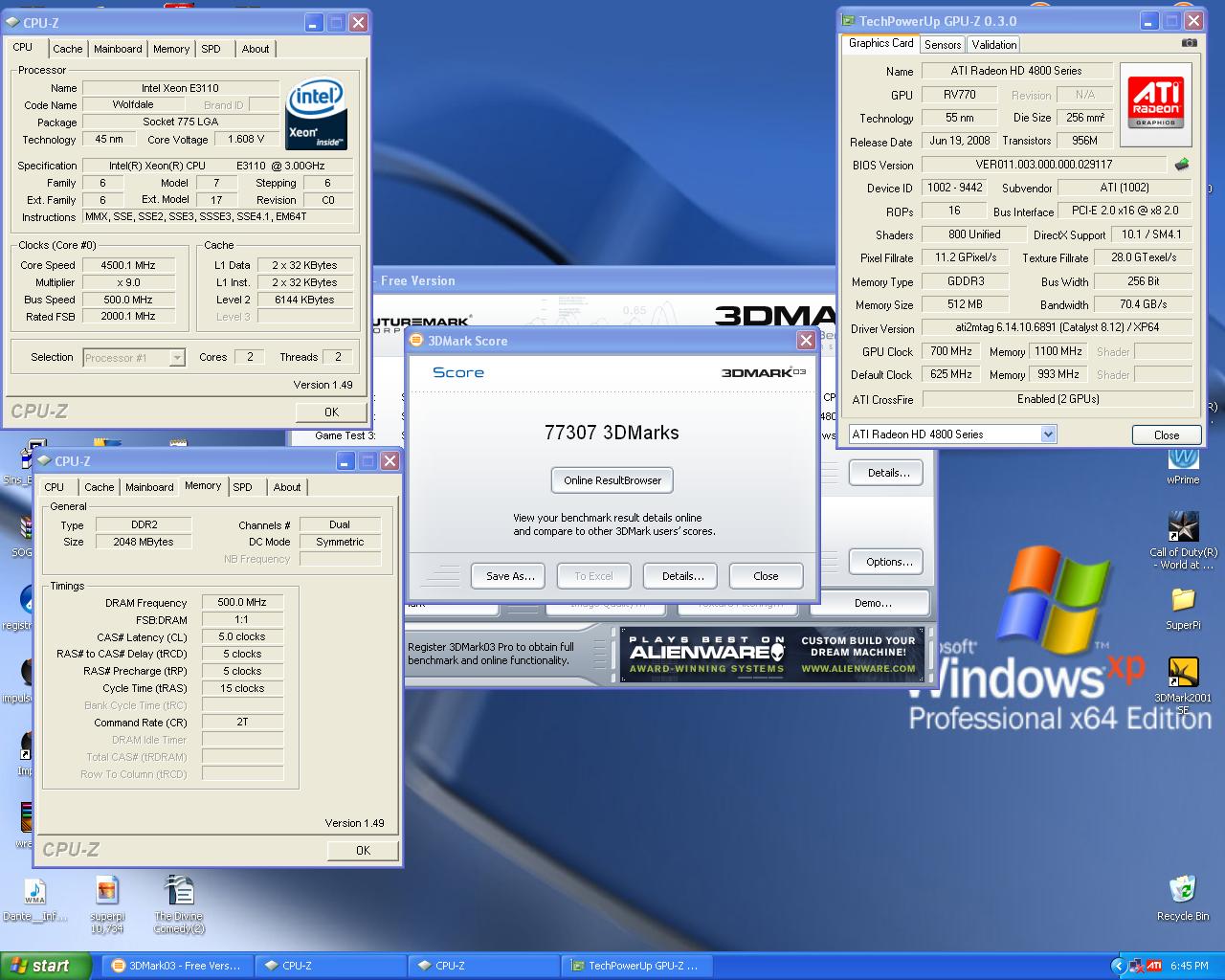Click the GPU-Z screenshot camera icon
Viewport: 1225px width, 980px height.
[1189, 43]
